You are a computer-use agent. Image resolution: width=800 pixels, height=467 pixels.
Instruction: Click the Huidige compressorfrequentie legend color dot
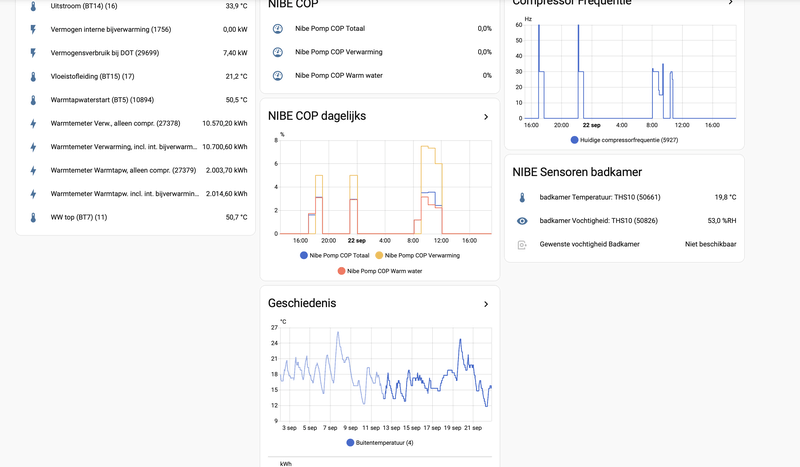point(575,140)
